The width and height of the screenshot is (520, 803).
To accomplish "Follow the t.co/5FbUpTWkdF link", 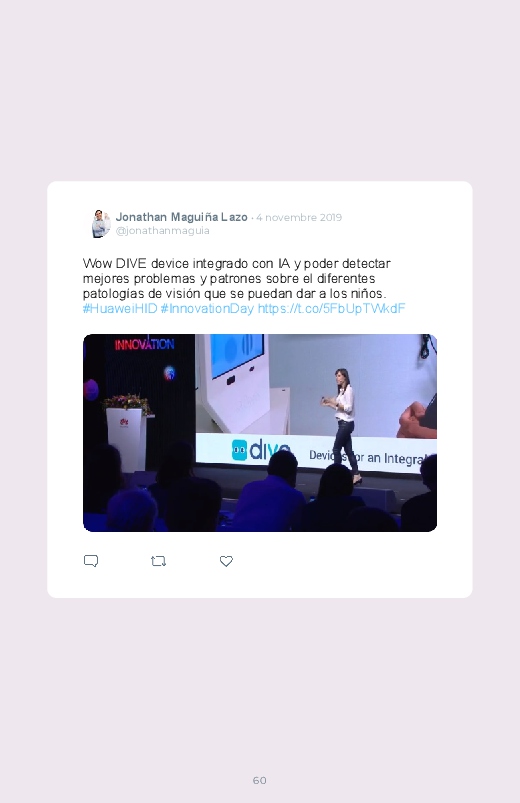I will (331, 308).
